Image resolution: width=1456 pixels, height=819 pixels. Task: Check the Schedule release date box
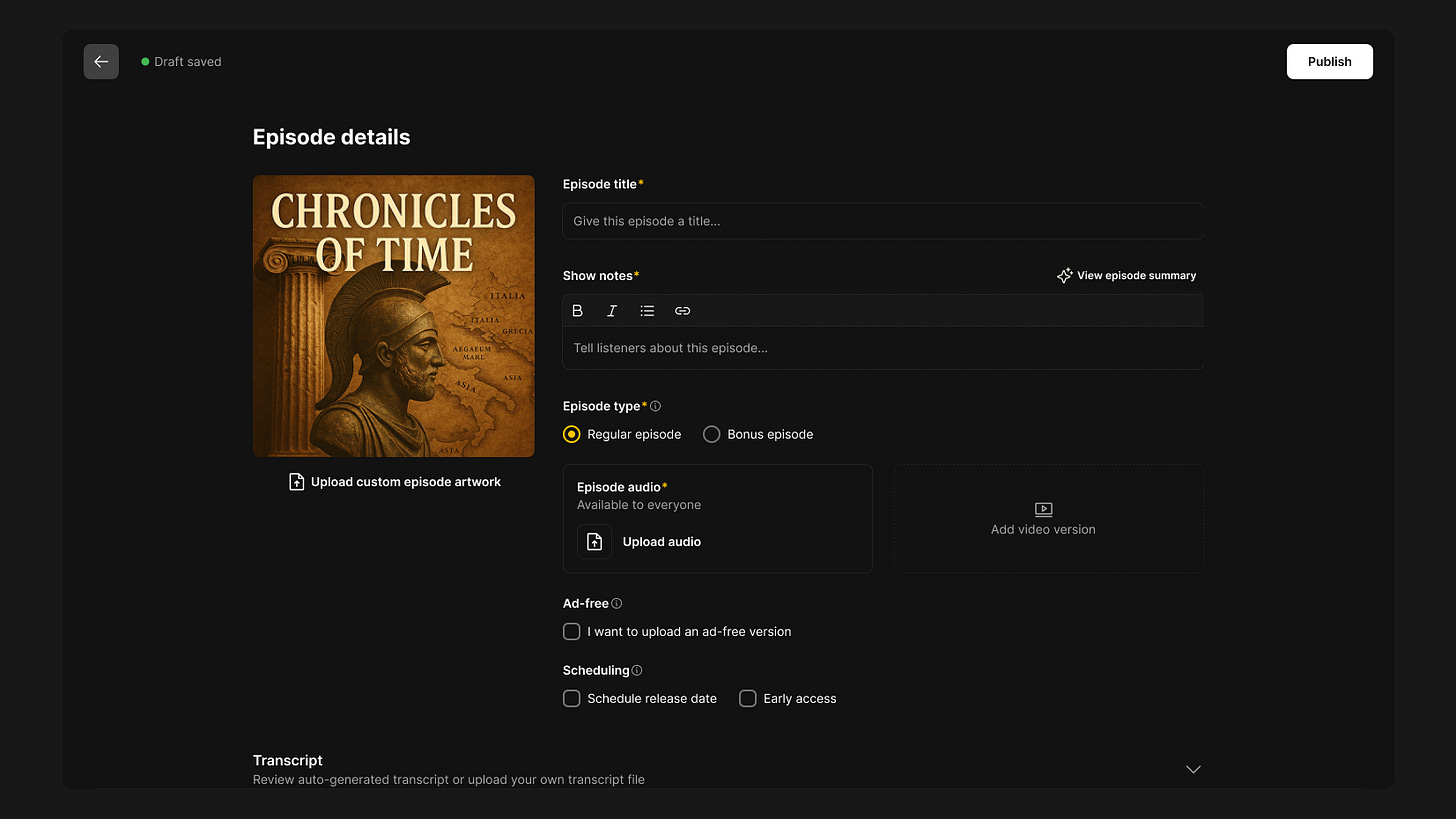click(572, 699)
